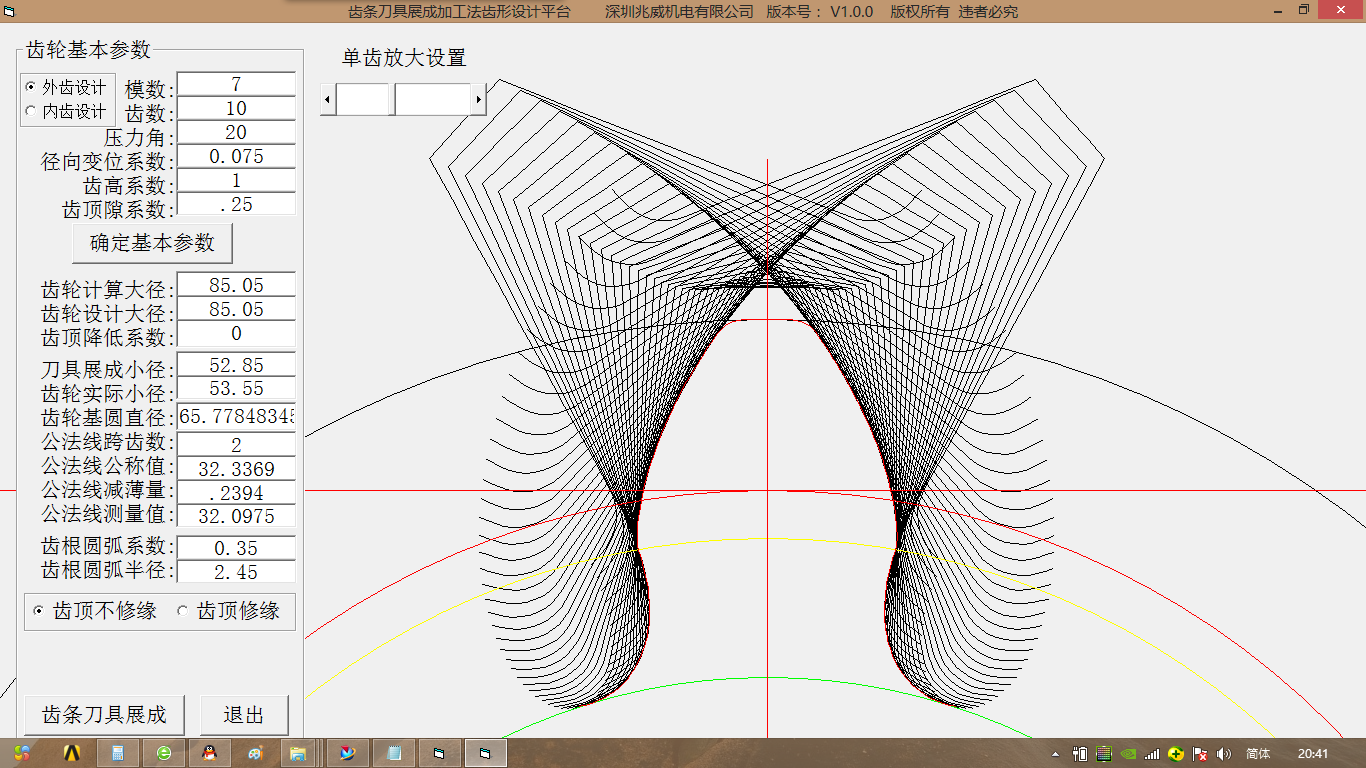Switch to the Notepad taskbar window
Image resolution: width=1366 pixels, height=768 pixels.
394,753
